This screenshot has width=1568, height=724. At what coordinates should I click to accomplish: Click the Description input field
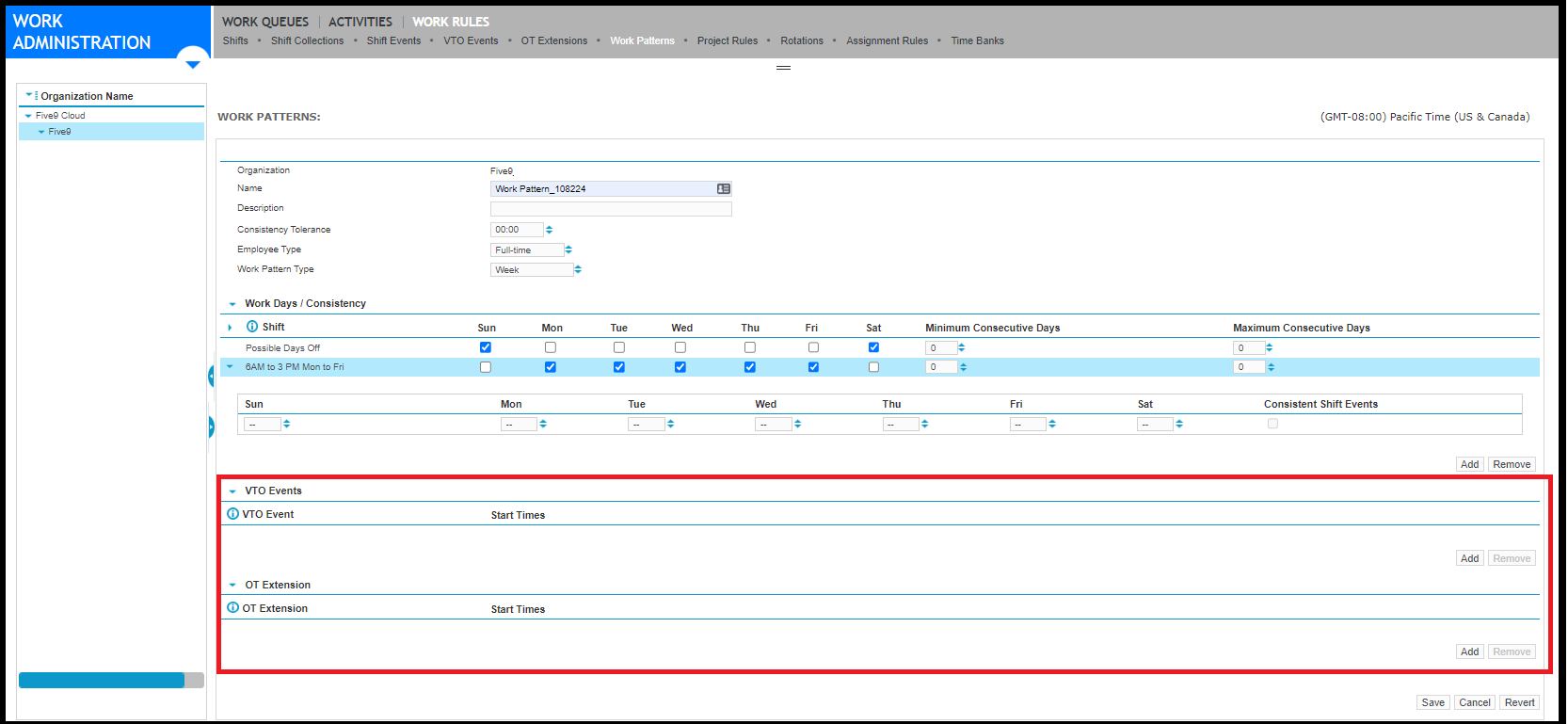pos(611,209)
